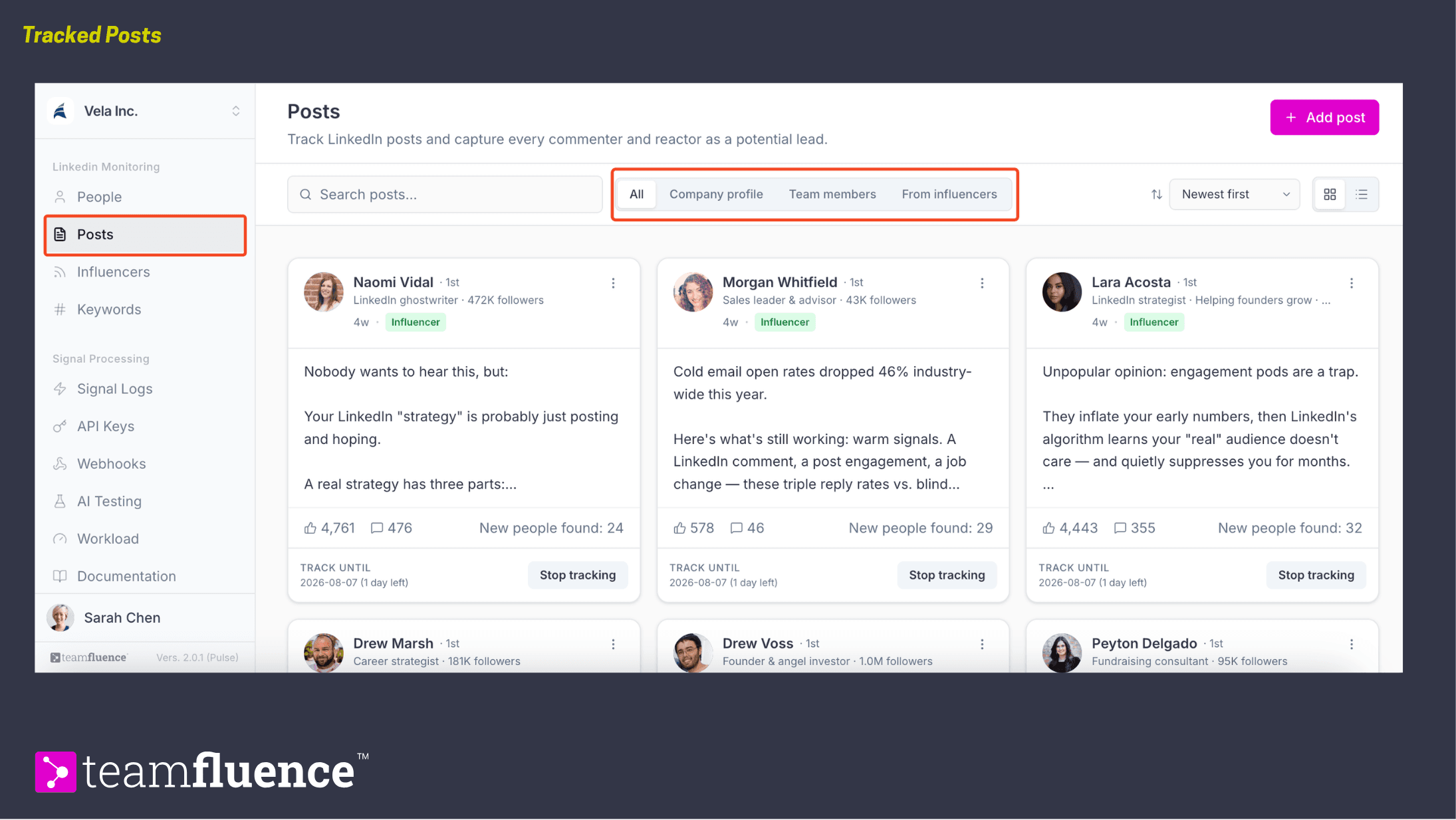Open options menu on Naomi Vidal's post
This screenshot has height=820, width=1456.
click(x=613, y=283)
